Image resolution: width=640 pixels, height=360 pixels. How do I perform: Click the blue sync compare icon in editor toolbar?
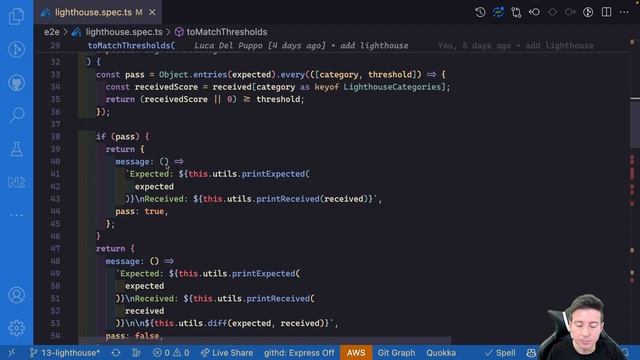point(498,12)
